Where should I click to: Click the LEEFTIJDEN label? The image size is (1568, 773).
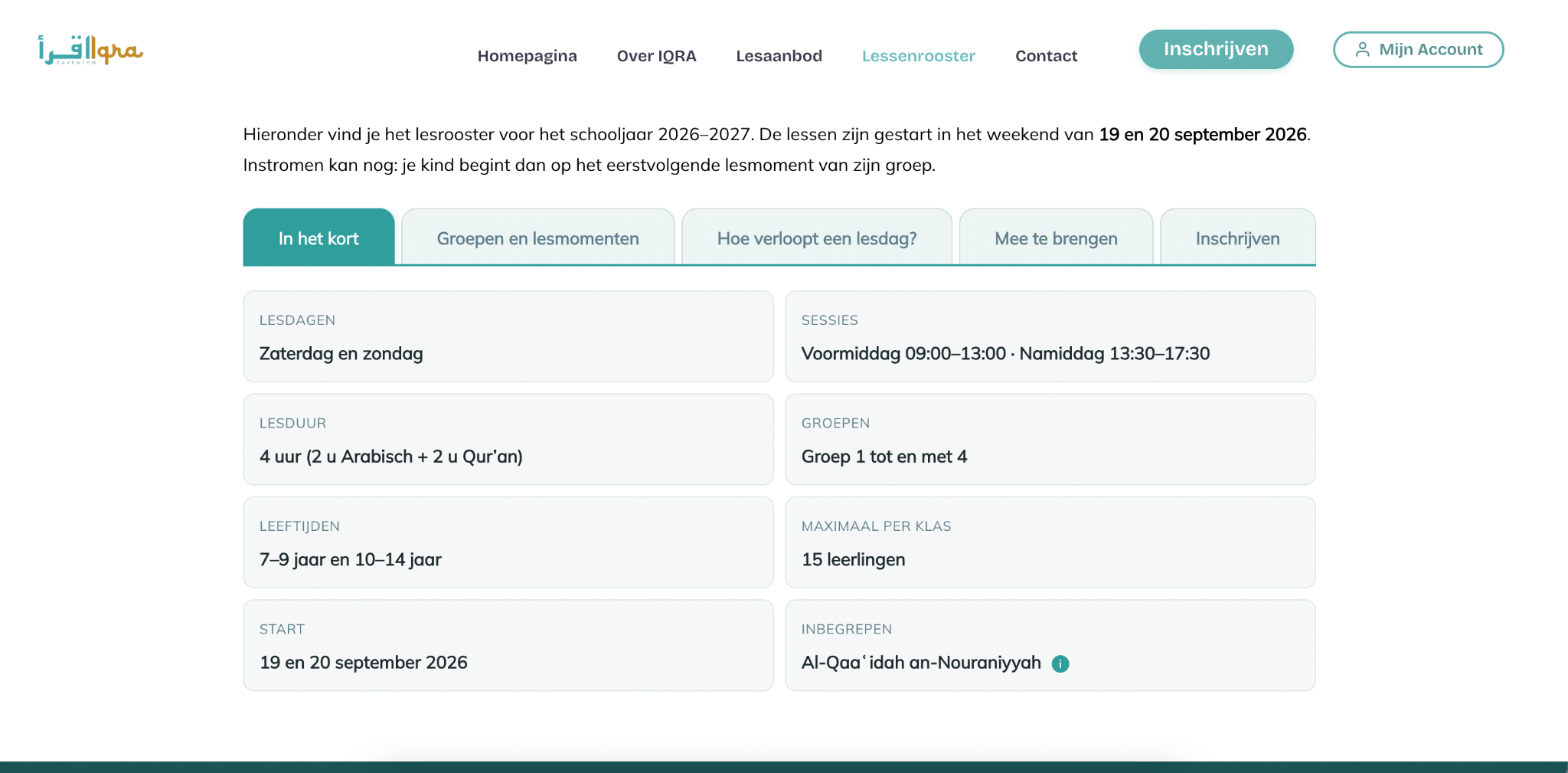[299, 526]
